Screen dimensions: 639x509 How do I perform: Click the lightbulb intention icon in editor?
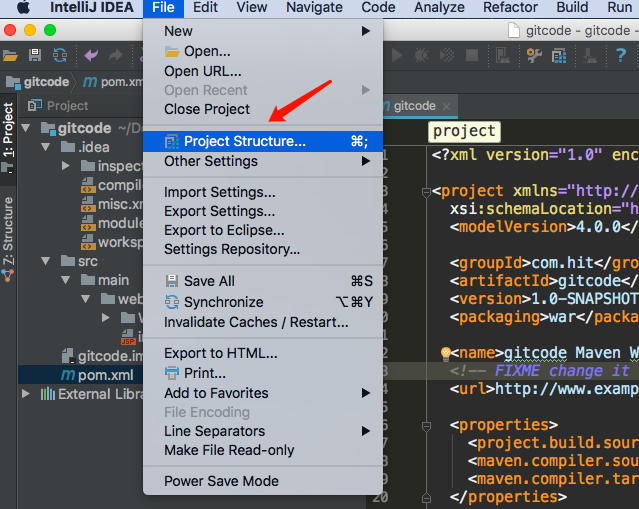point(445,354)
